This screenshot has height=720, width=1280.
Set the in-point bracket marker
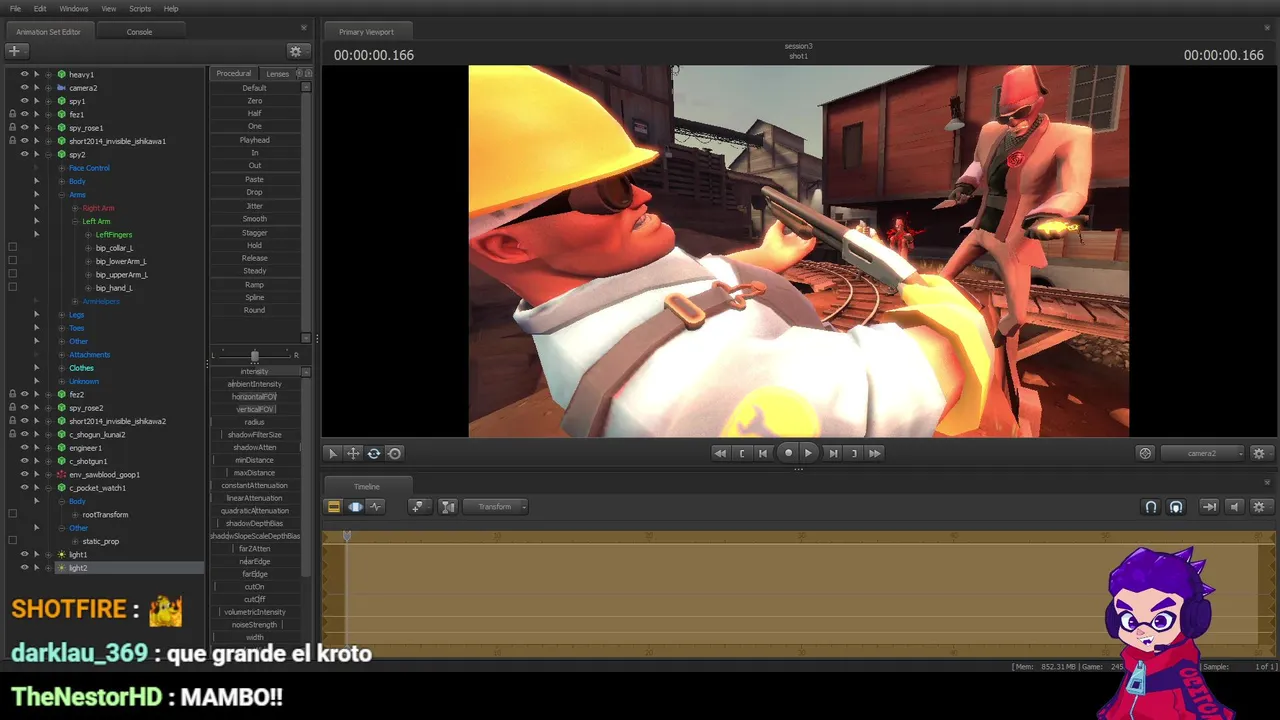742,453
